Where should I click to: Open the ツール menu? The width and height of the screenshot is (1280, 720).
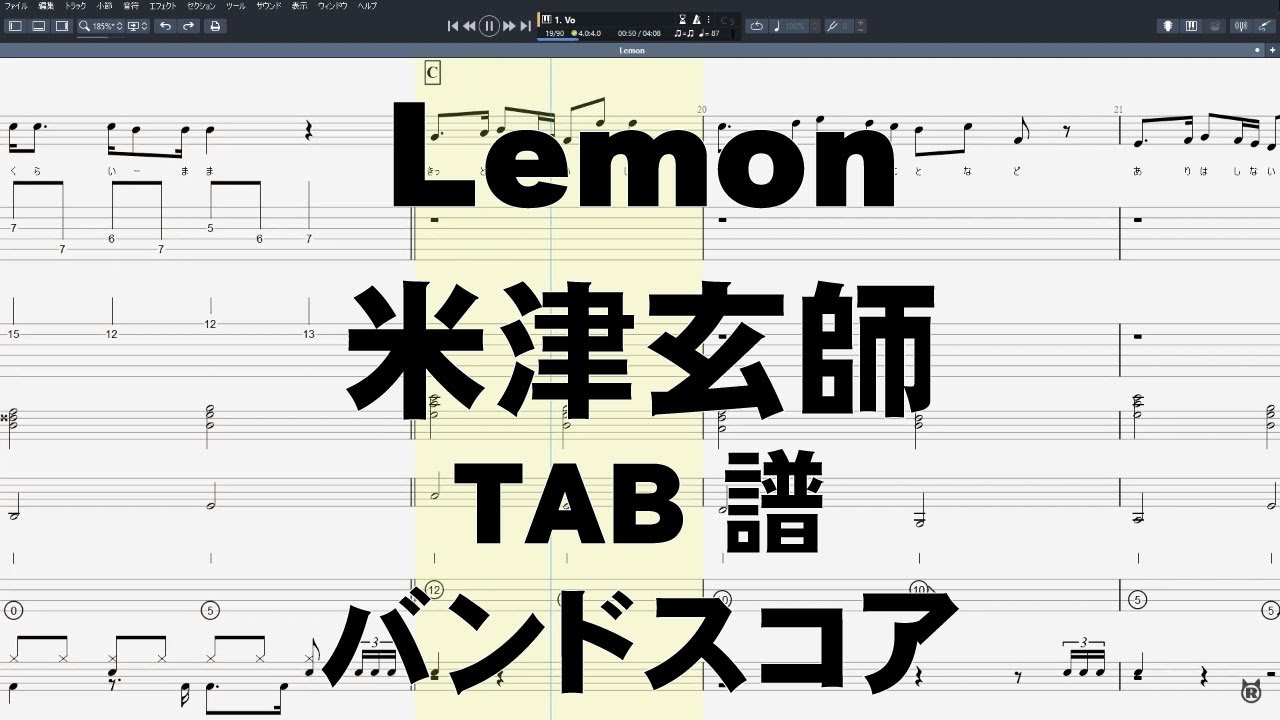click(x=236, y=6)
